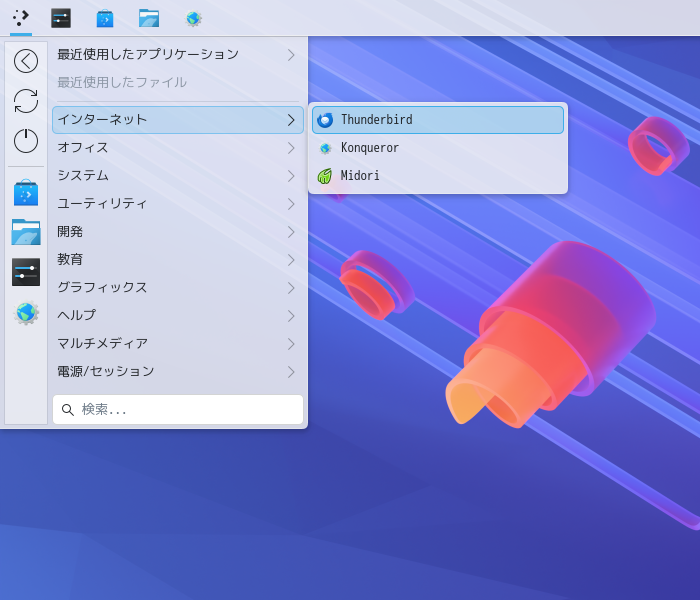
Task: Expand the 電源/セッション category
Action: pyautogui.click(x=178, y=371)
